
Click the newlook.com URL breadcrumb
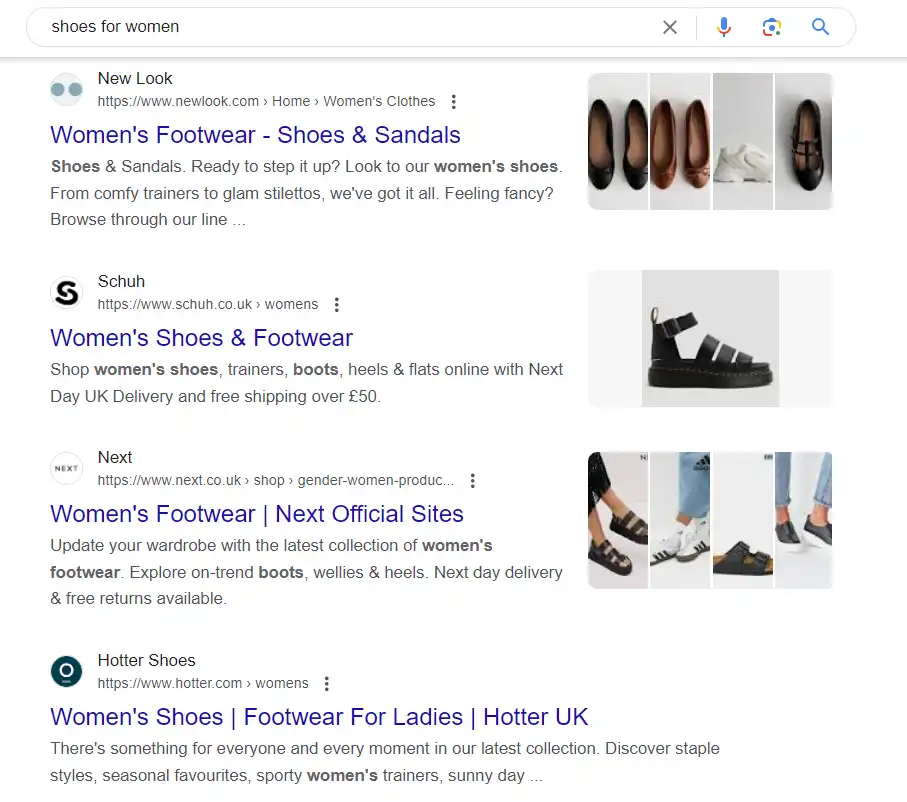coord(266,101)
